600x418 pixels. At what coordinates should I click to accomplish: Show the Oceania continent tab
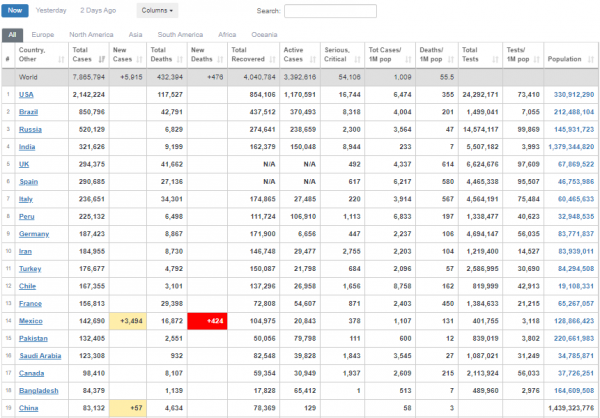point(264,35)
